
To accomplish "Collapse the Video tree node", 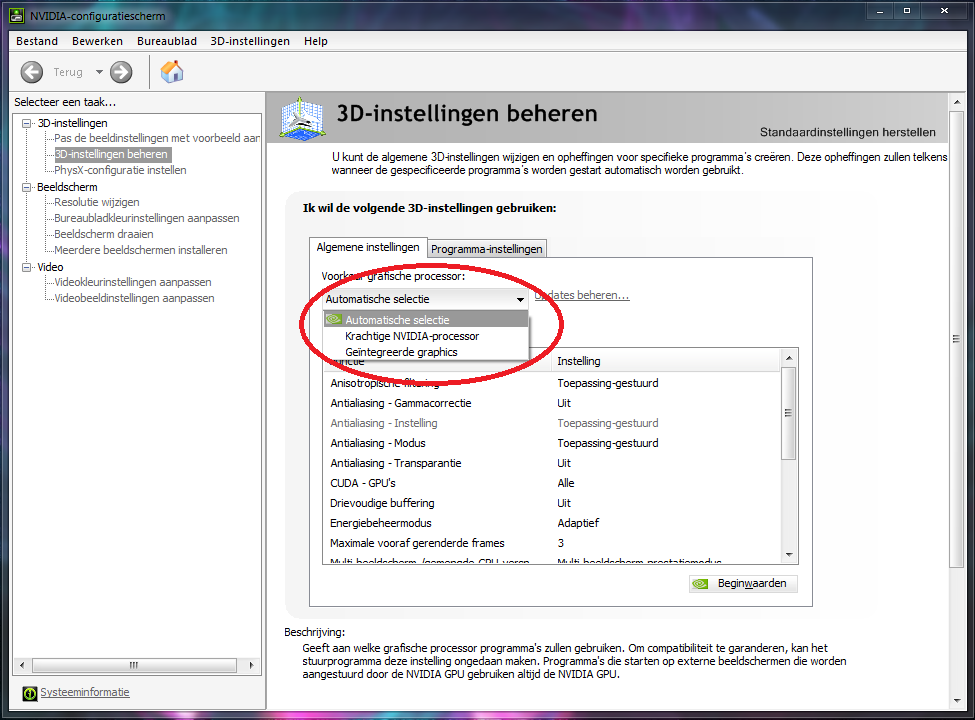I will (x=26, y=267).
